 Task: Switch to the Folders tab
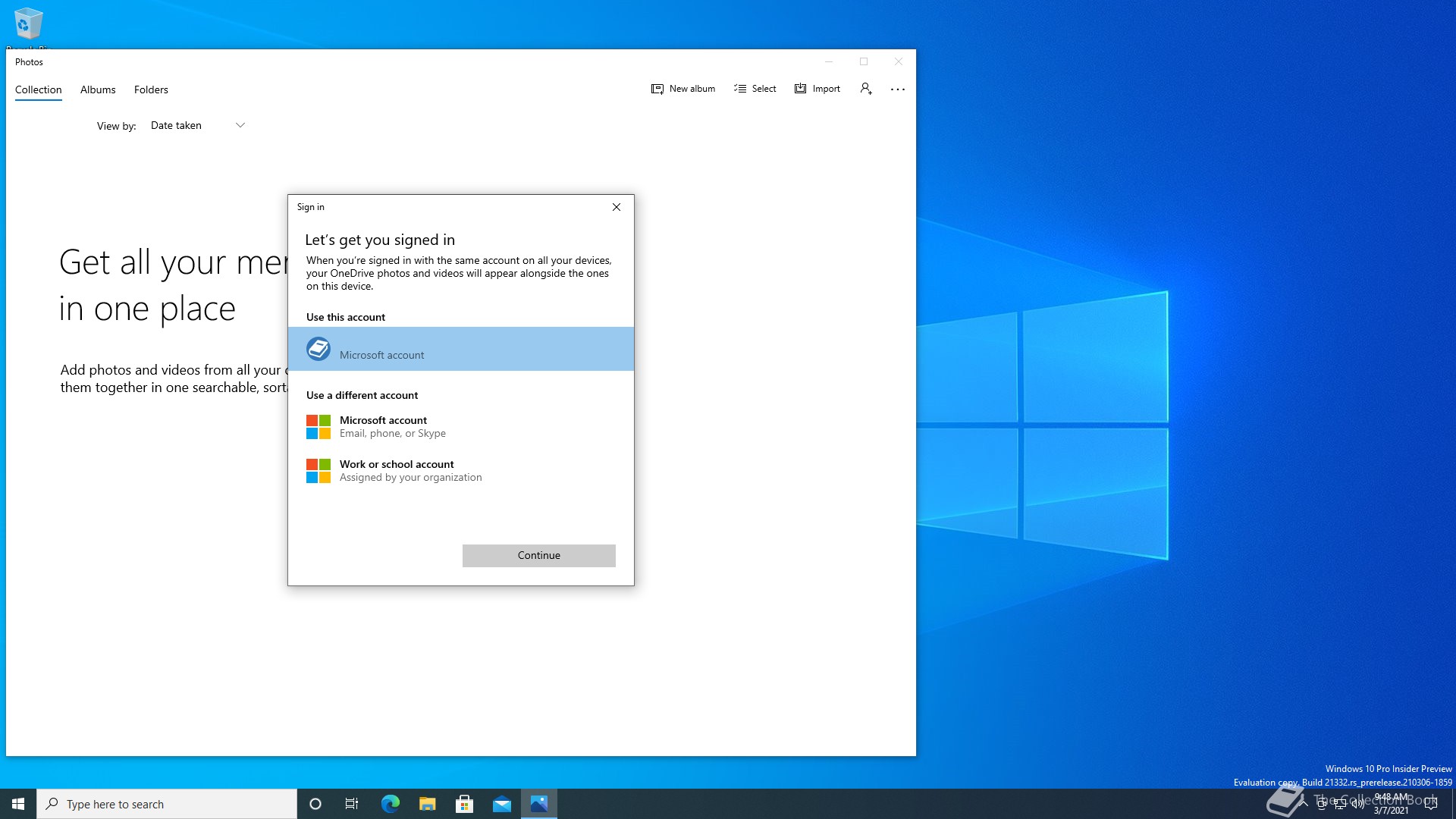click(151, 89)
